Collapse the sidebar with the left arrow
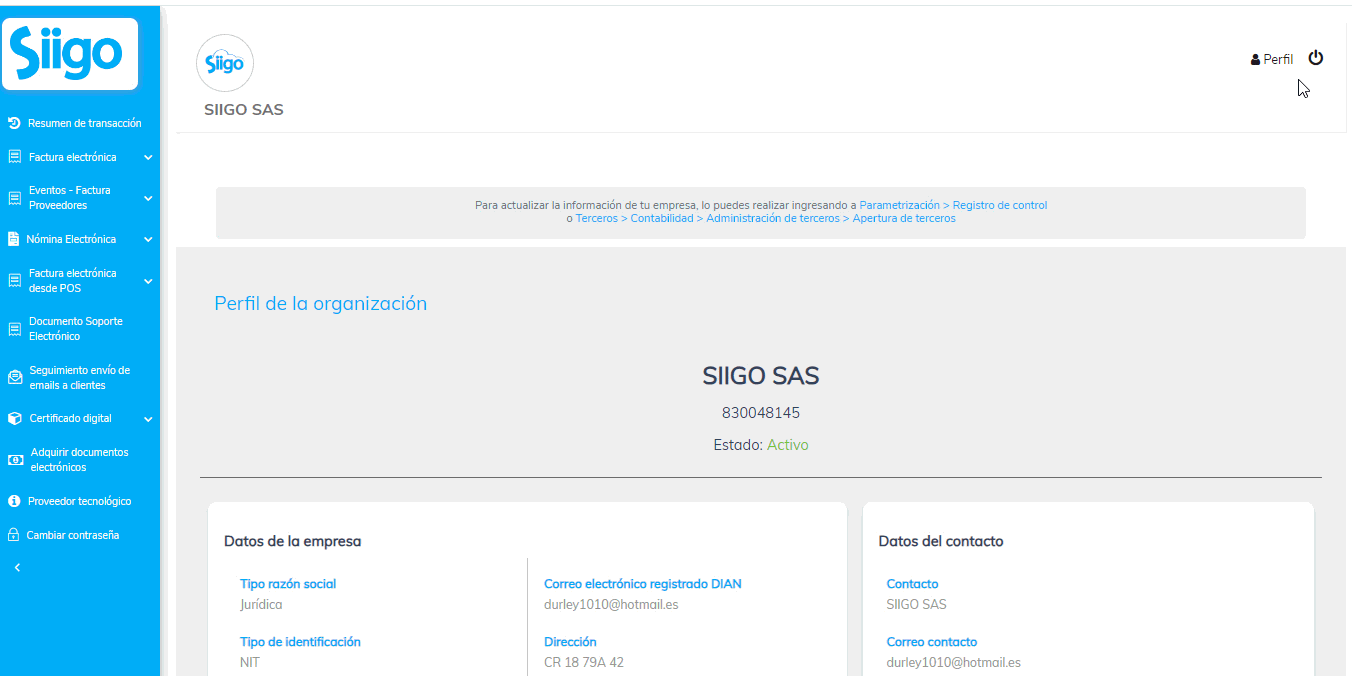This screenshot has width=1352, height=676. pos(16,568)
